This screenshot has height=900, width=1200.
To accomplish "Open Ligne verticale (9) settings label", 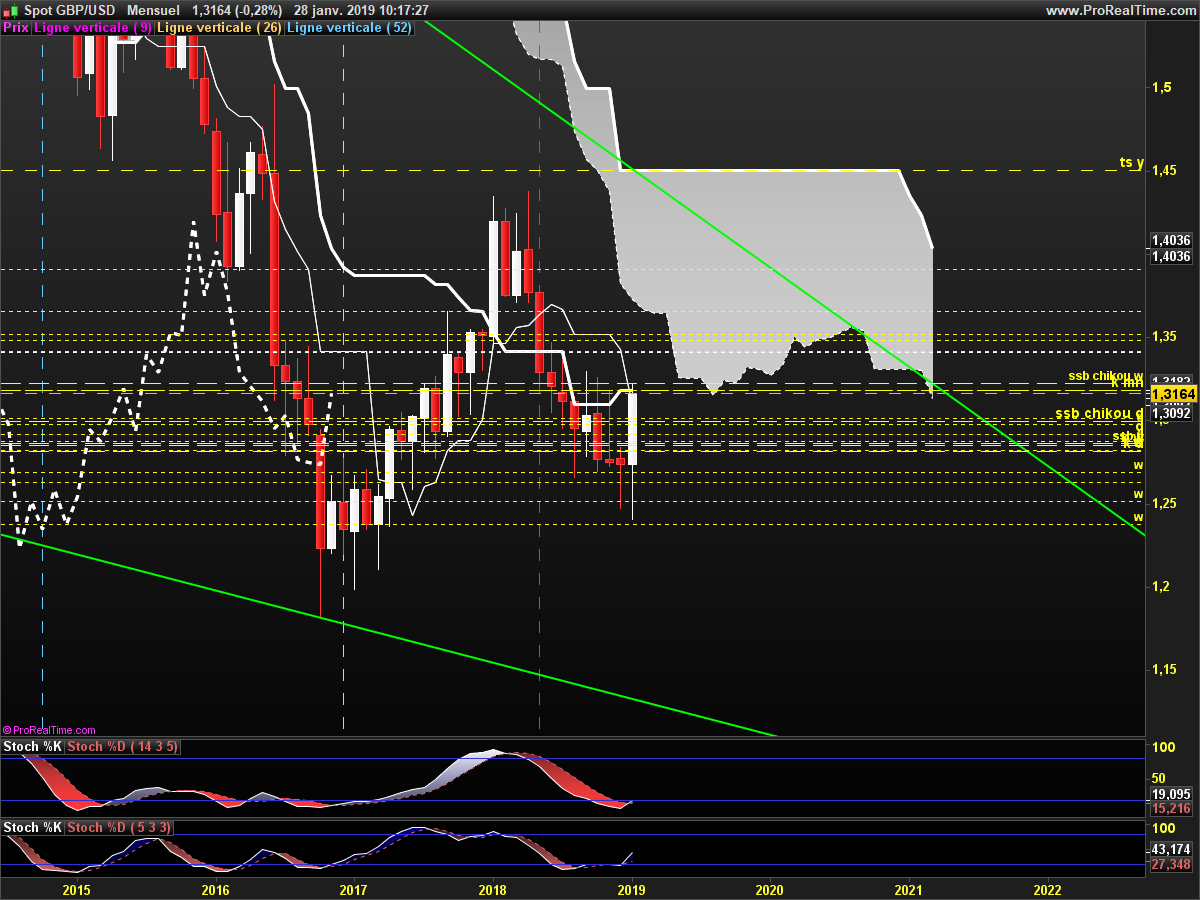I will point(93,28).
